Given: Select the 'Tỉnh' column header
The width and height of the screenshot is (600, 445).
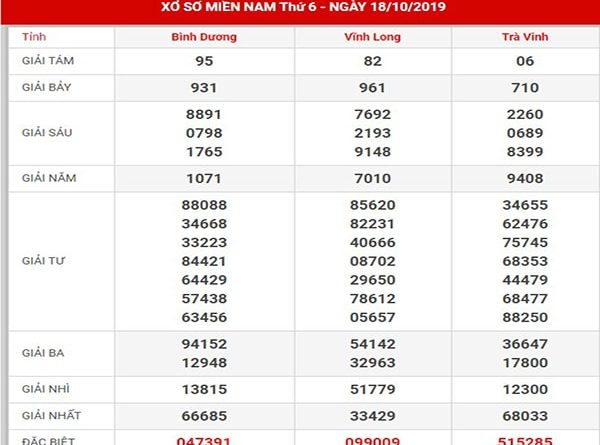Looking at the screenshot, I should point(34,37).
